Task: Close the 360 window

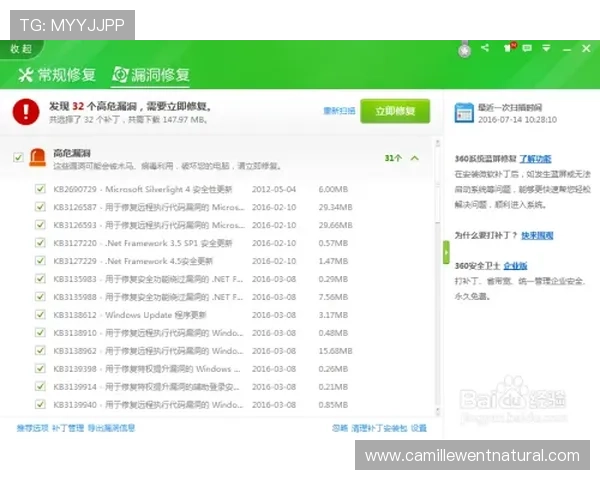Action: pos(586,48)
